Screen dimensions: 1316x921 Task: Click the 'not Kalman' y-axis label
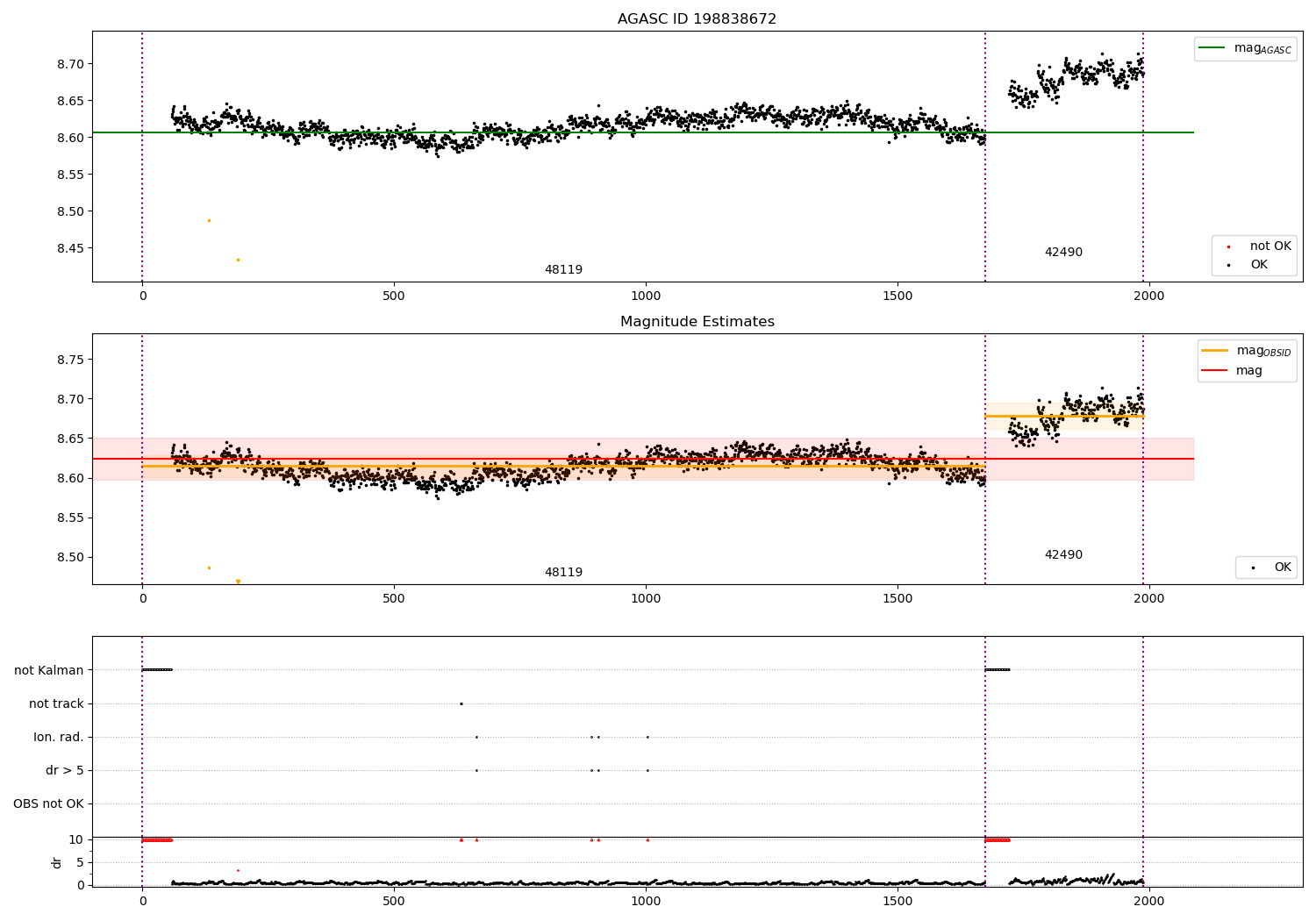(49, 670)
